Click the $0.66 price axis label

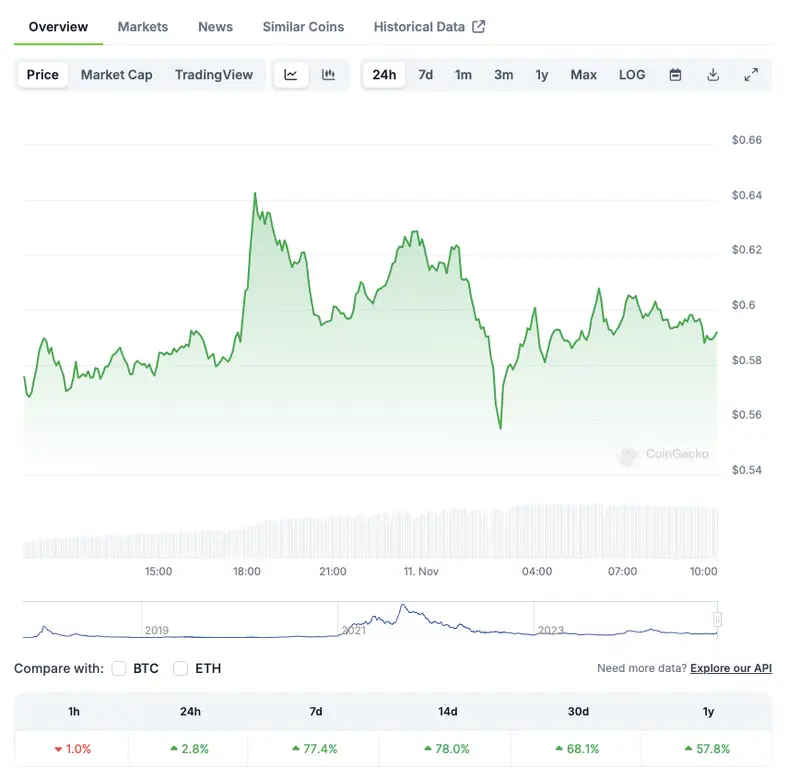coord(747,140)
